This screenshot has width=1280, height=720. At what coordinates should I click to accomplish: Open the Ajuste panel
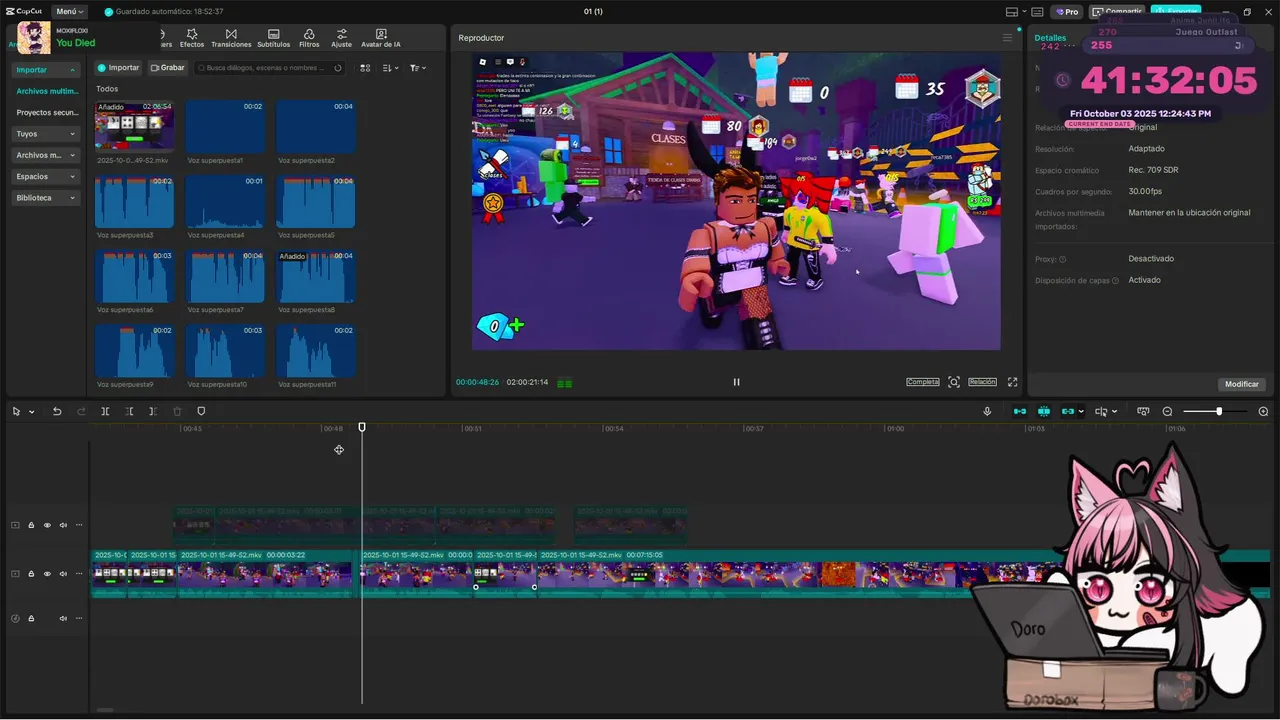click(x=341, y=38)
